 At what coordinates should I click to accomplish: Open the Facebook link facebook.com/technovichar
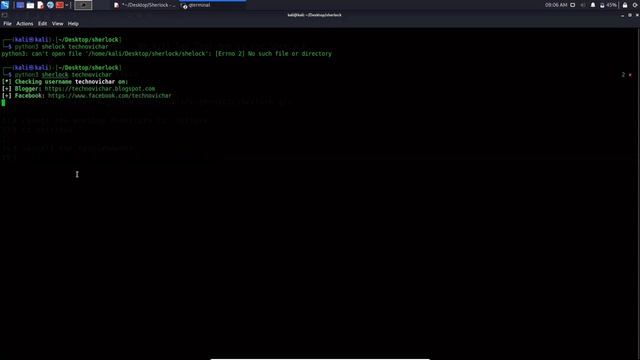(110, 96)
